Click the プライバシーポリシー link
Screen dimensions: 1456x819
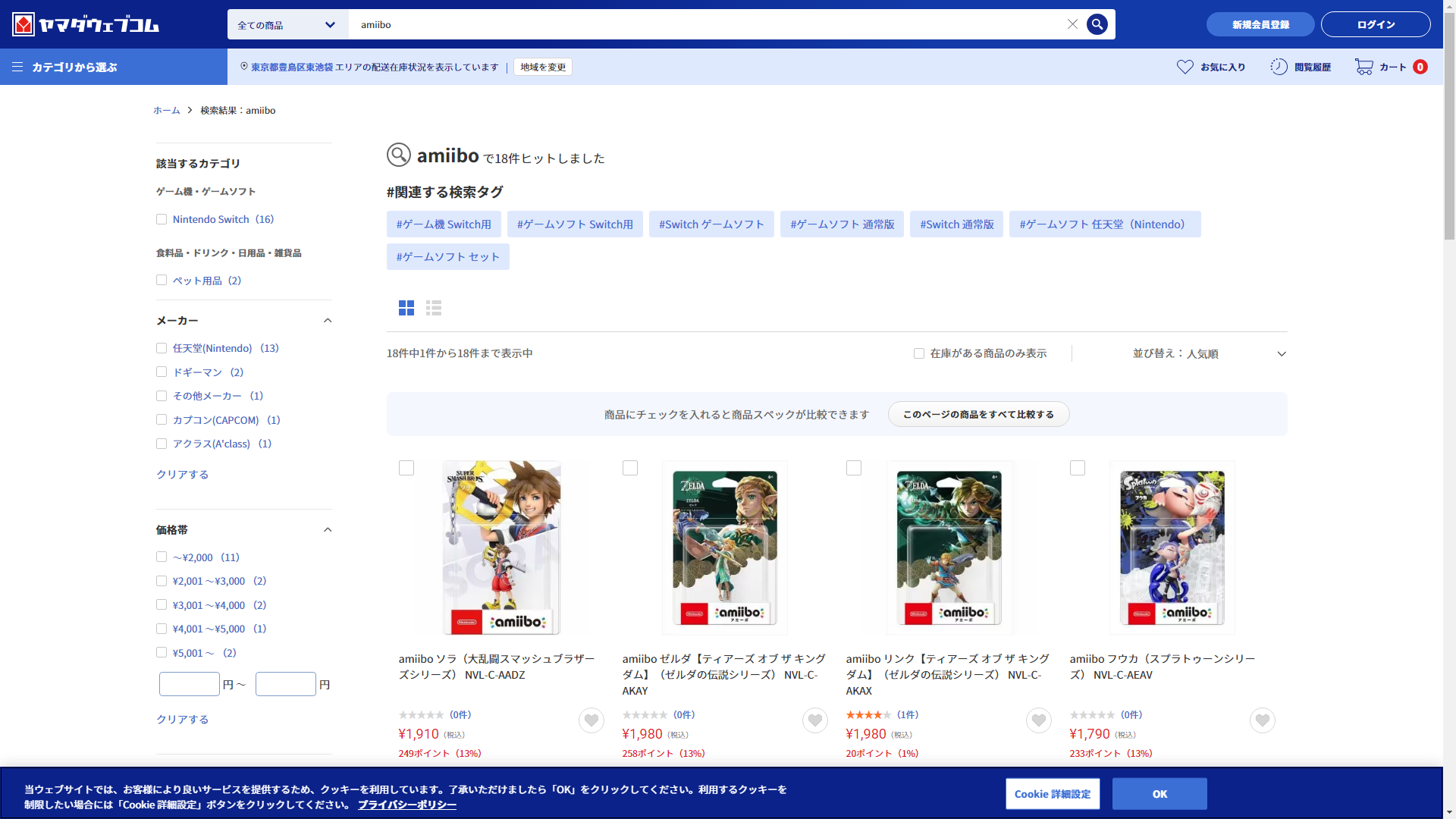point(406,805)
